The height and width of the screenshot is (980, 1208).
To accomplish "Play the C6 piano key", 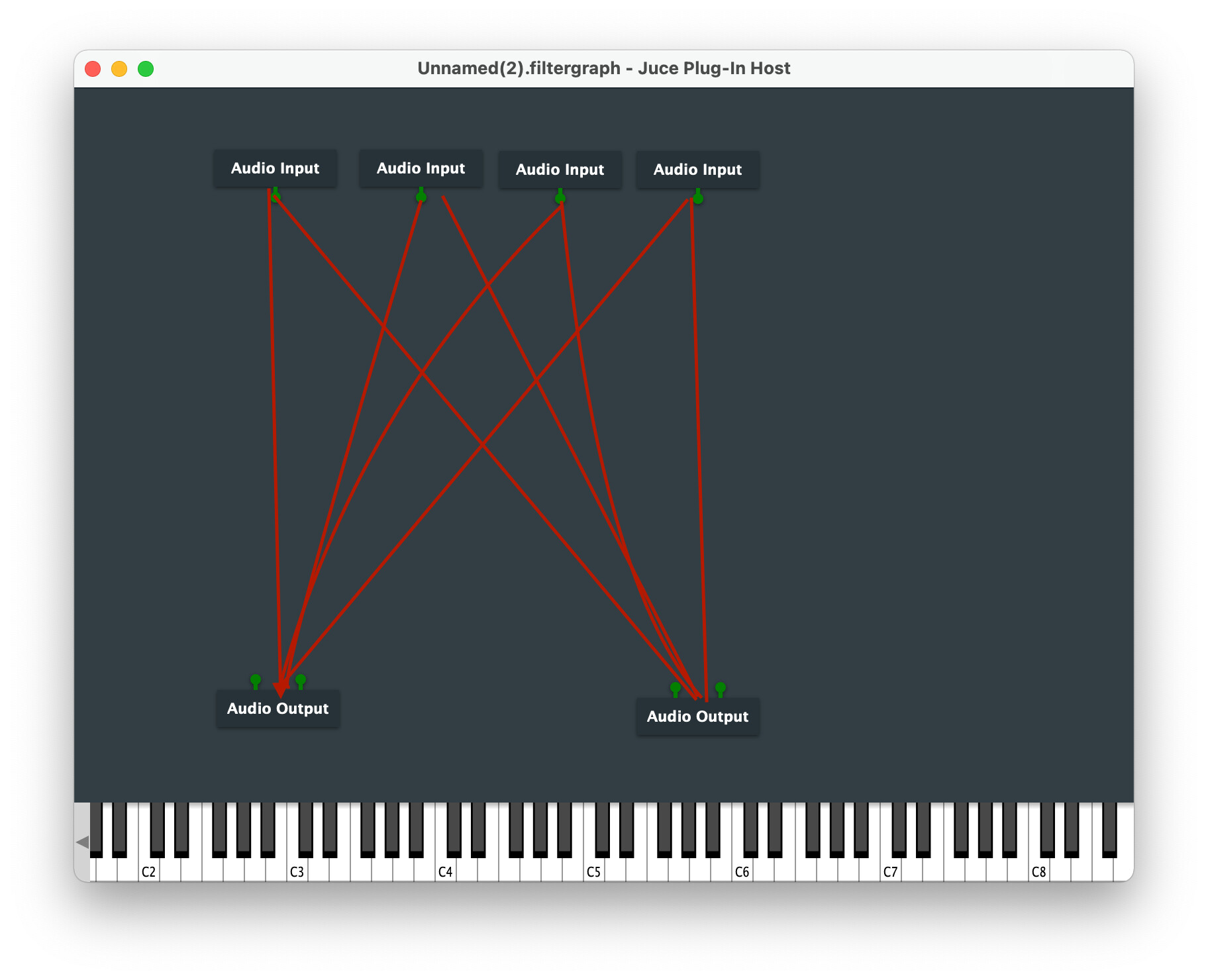I will pyautogui.click(x=742, y=871).
